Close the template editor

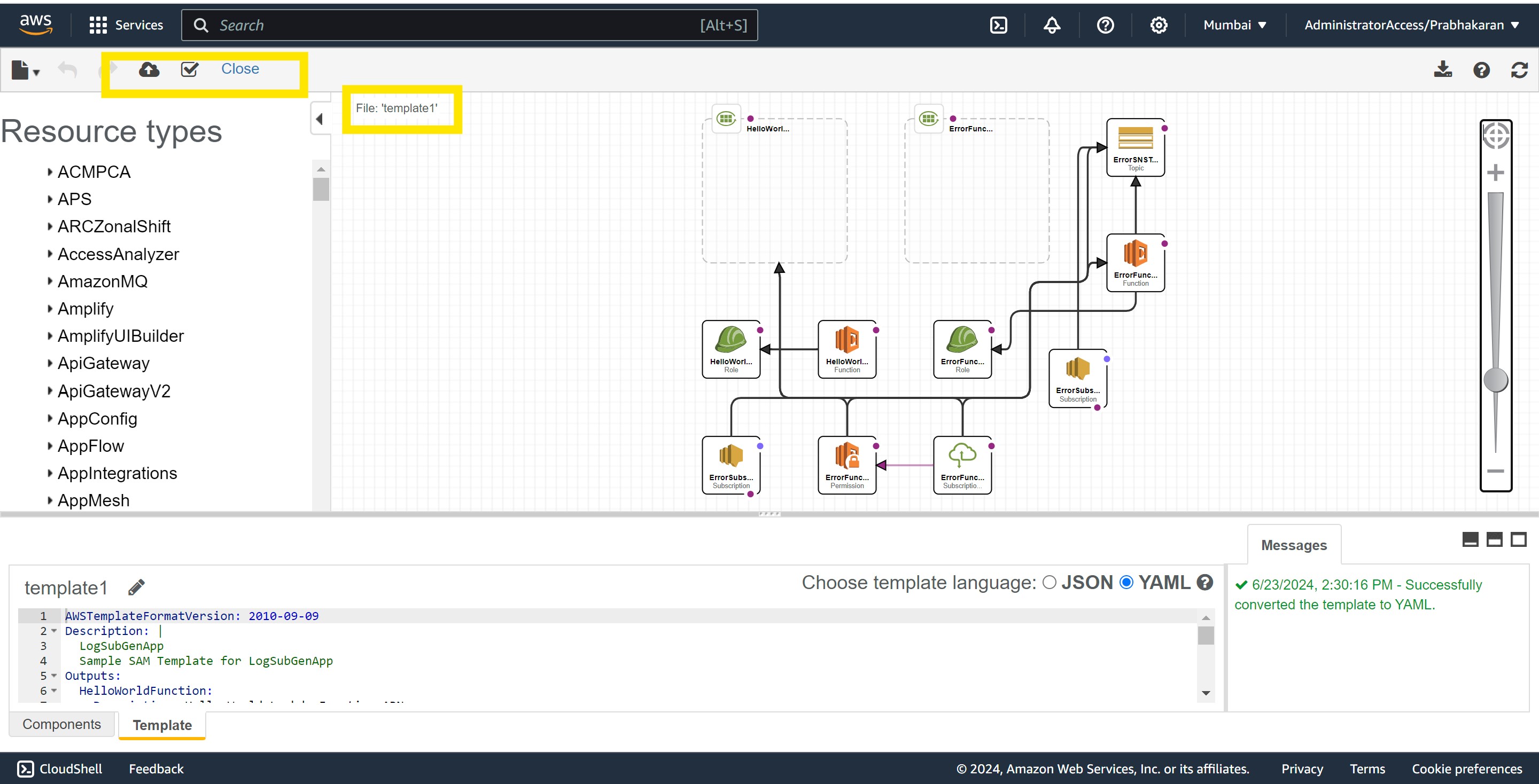pos(239,69)
